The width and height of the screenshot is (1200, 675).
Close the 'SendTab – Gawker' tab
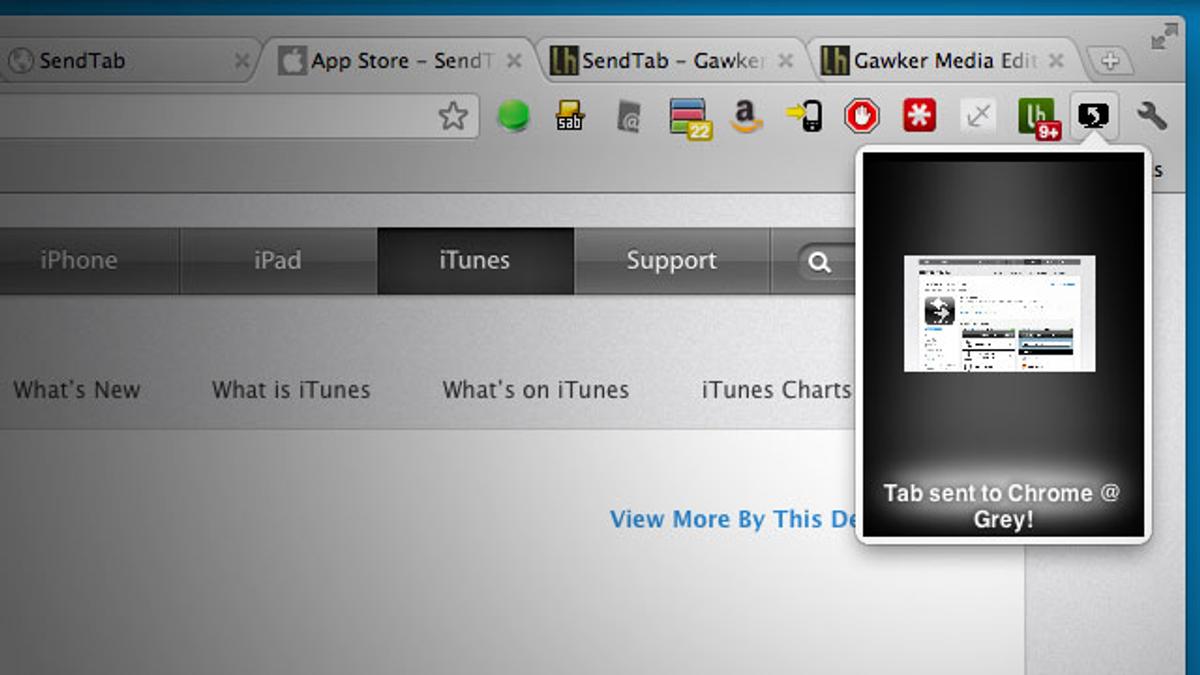[x=786, y=61]
